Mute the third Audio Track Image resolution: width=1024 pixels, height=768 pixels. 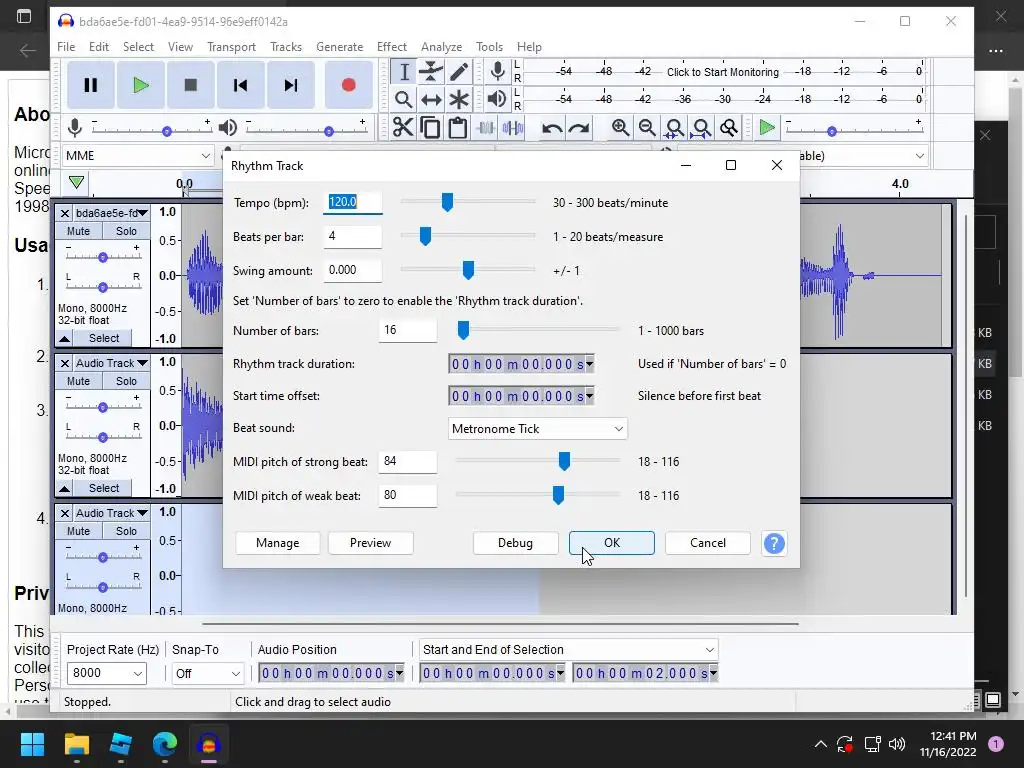(x=78, y=532)
